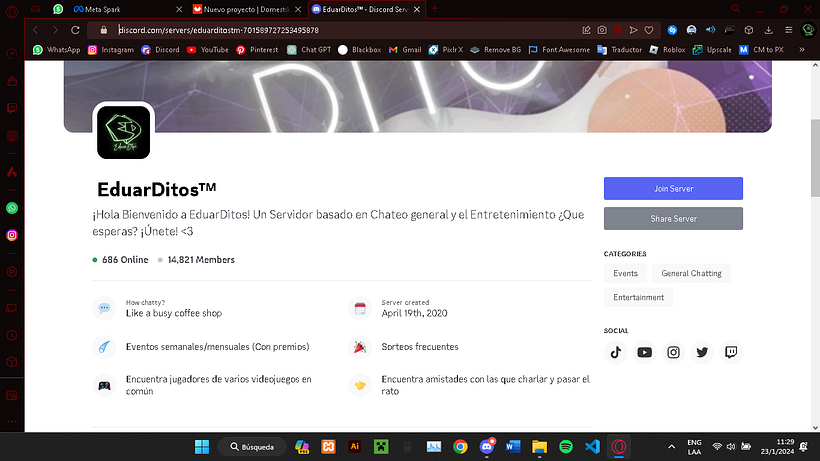820x461 pixels.
Task: Open the Shazam extension icon
Action: tap(672, 30)
